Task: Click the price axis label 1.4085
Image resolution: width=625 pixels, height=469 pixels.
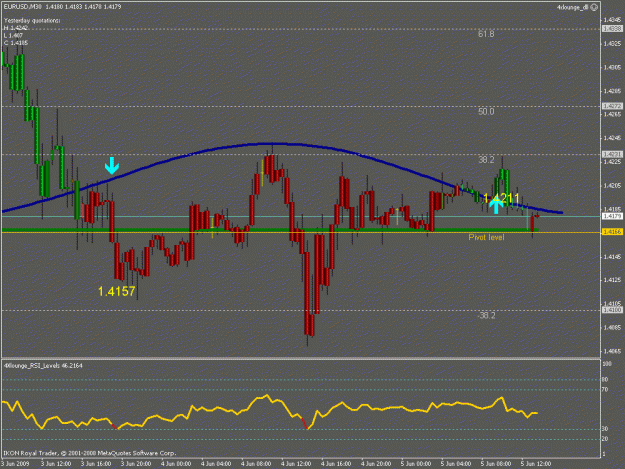Action: (612, 328)
